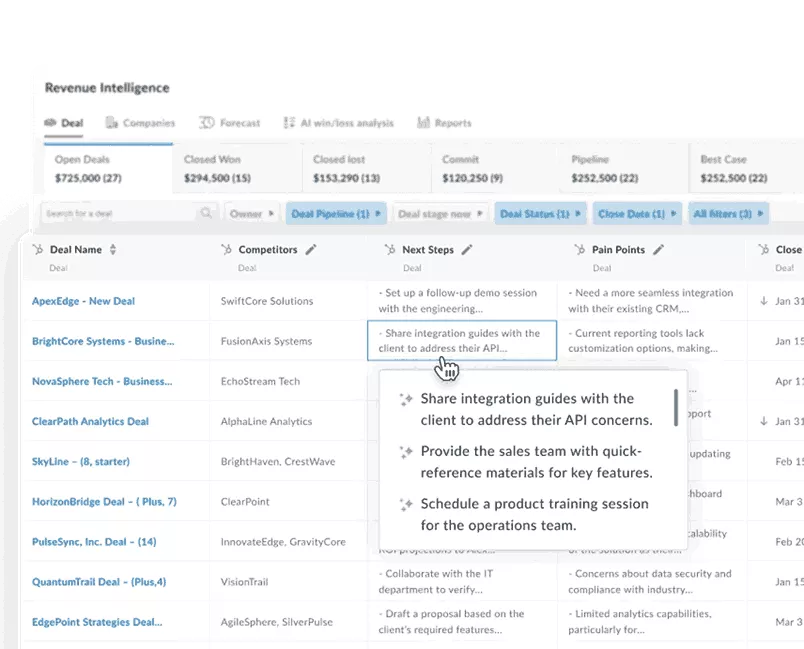Screen dimensions: 804x649
Task: Click HubSpot icon beside Pain Points header
Action: tap(580, 250)
